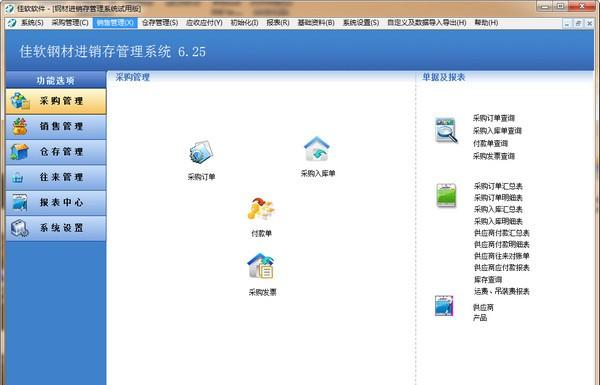This screenshot has width=600, height=385.
Task: Open the 采购发票 invoice icon
Action: [x=261, y=266]
